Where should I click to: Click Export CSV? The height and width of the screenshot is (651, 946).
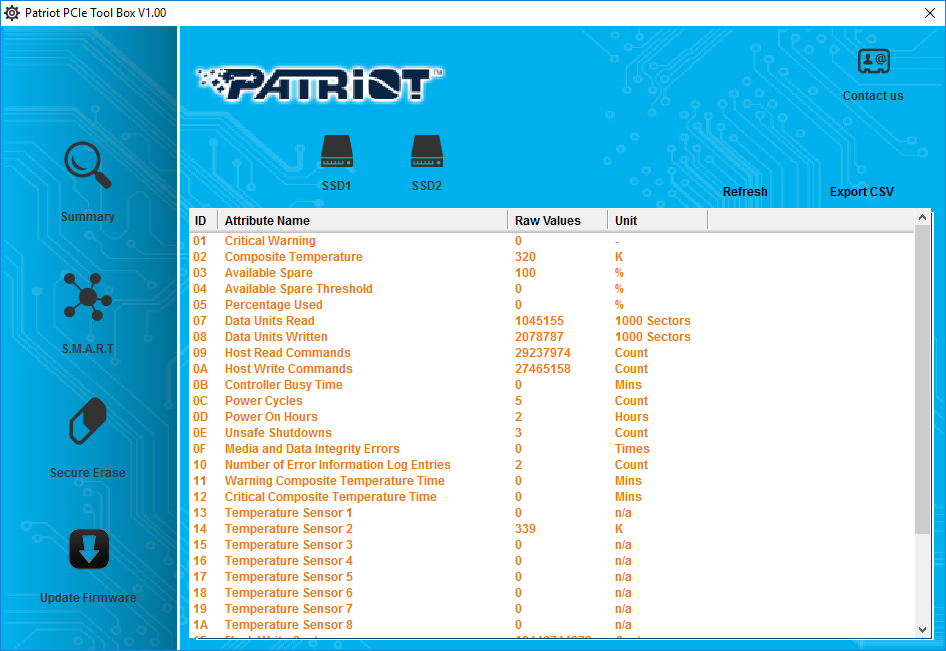(862, 192)
